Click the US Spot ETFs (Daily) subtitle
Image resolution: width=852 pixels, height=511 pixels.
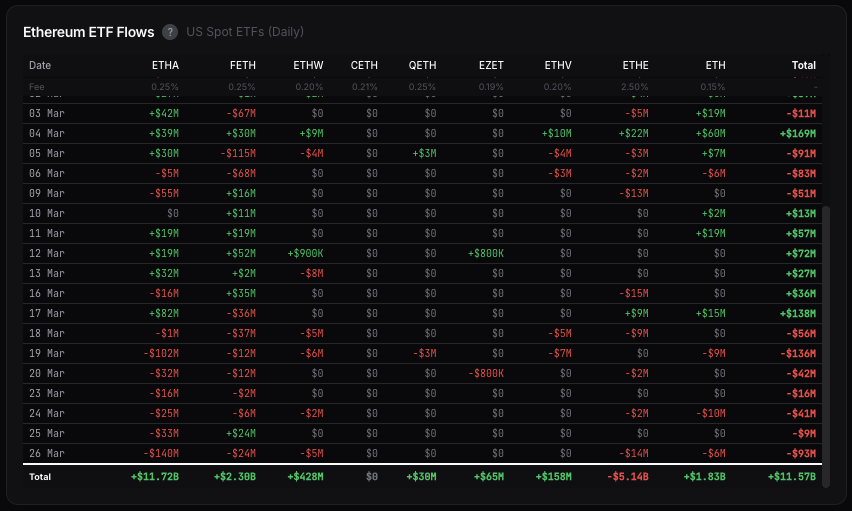pyautogui.click(x=245, y=32)
